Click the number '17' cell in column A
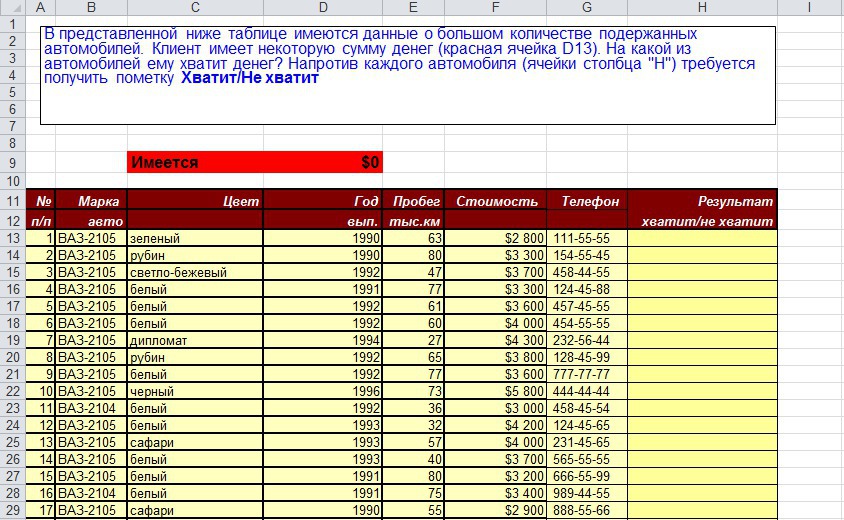Viewport: 844px width, 520px height. tap(40, 510)
